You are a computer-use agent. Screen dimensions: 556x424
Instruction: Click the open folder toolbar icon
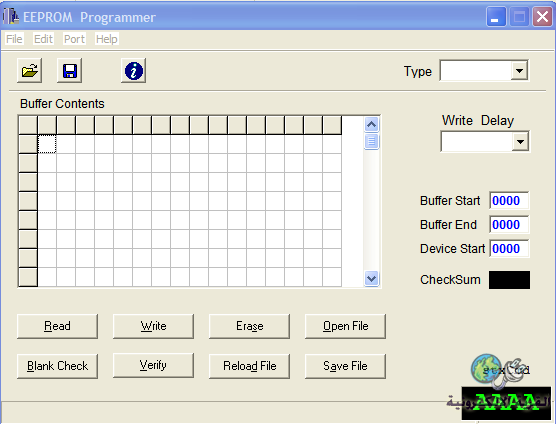[x=29, y=71]
